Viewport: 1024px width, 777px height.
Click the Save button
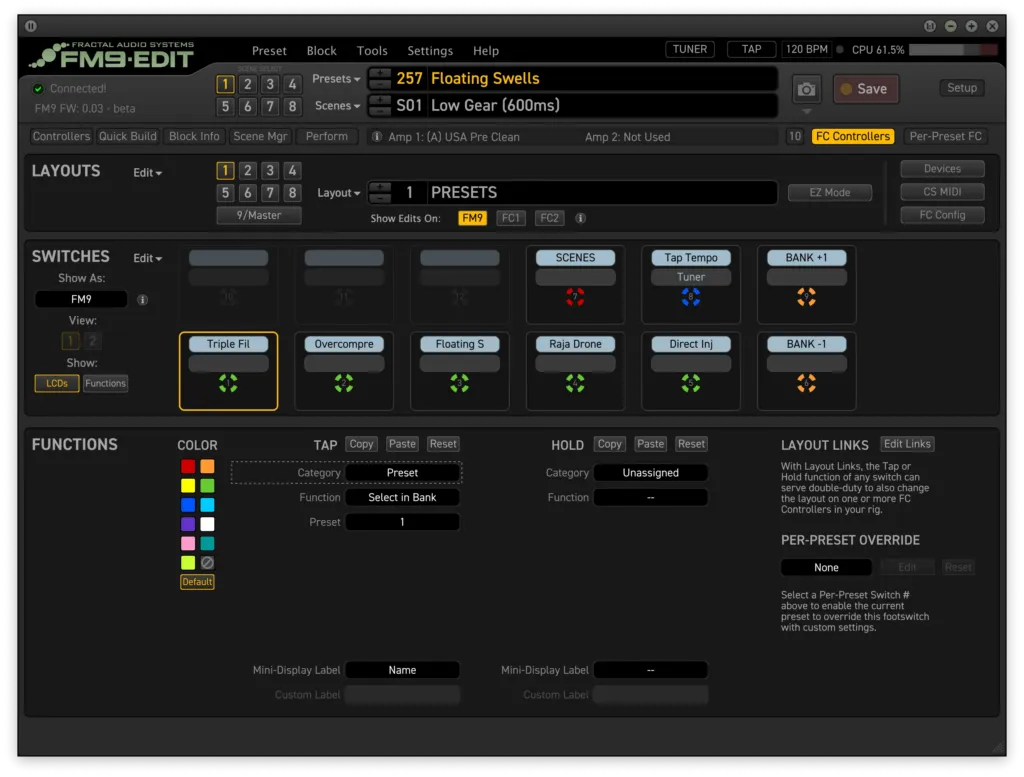[x=865, y=89]
